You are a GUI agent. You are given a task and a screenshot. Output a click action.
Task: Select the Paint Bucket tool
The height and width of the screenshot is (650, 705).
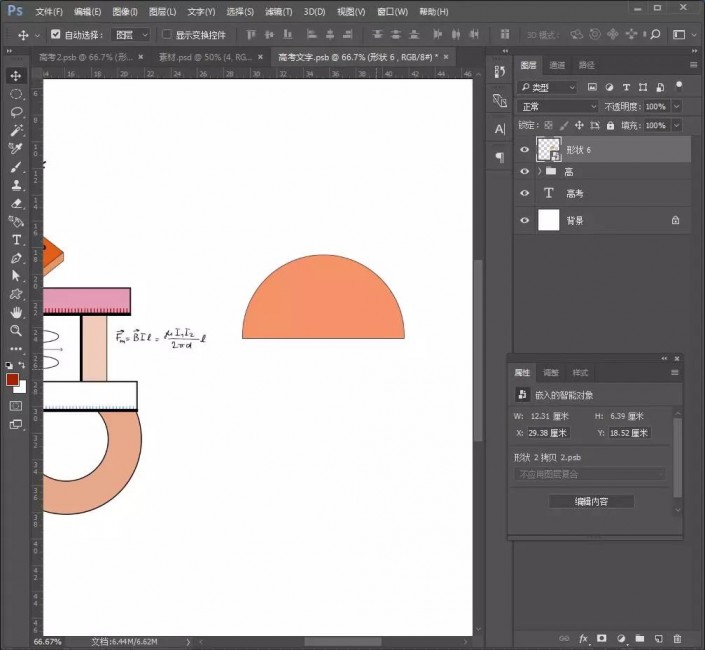point(16,221)
